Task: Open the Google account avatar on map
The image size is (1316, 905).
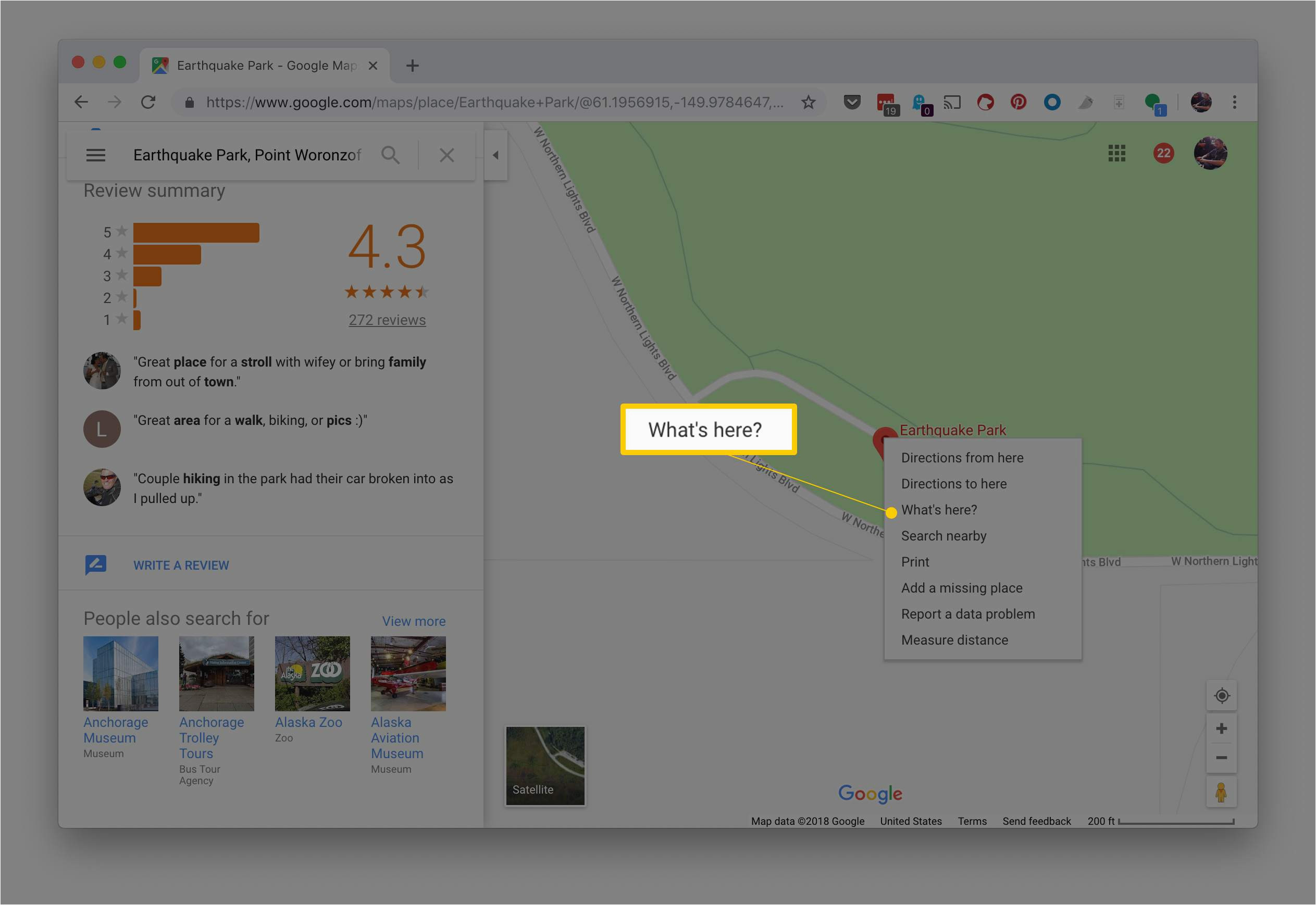Action: pyautogui.click(x=1210, y=153)
